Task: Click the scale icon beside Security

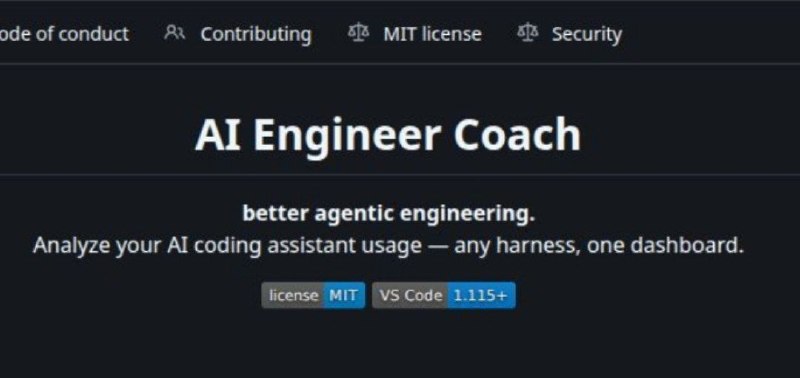Action: pyautogui.click(x=527, y=33)
